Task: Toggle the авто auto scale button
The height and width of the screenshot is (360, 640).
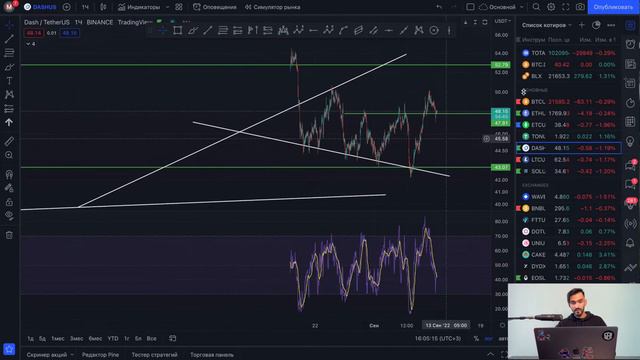Action: click(503, 338)
